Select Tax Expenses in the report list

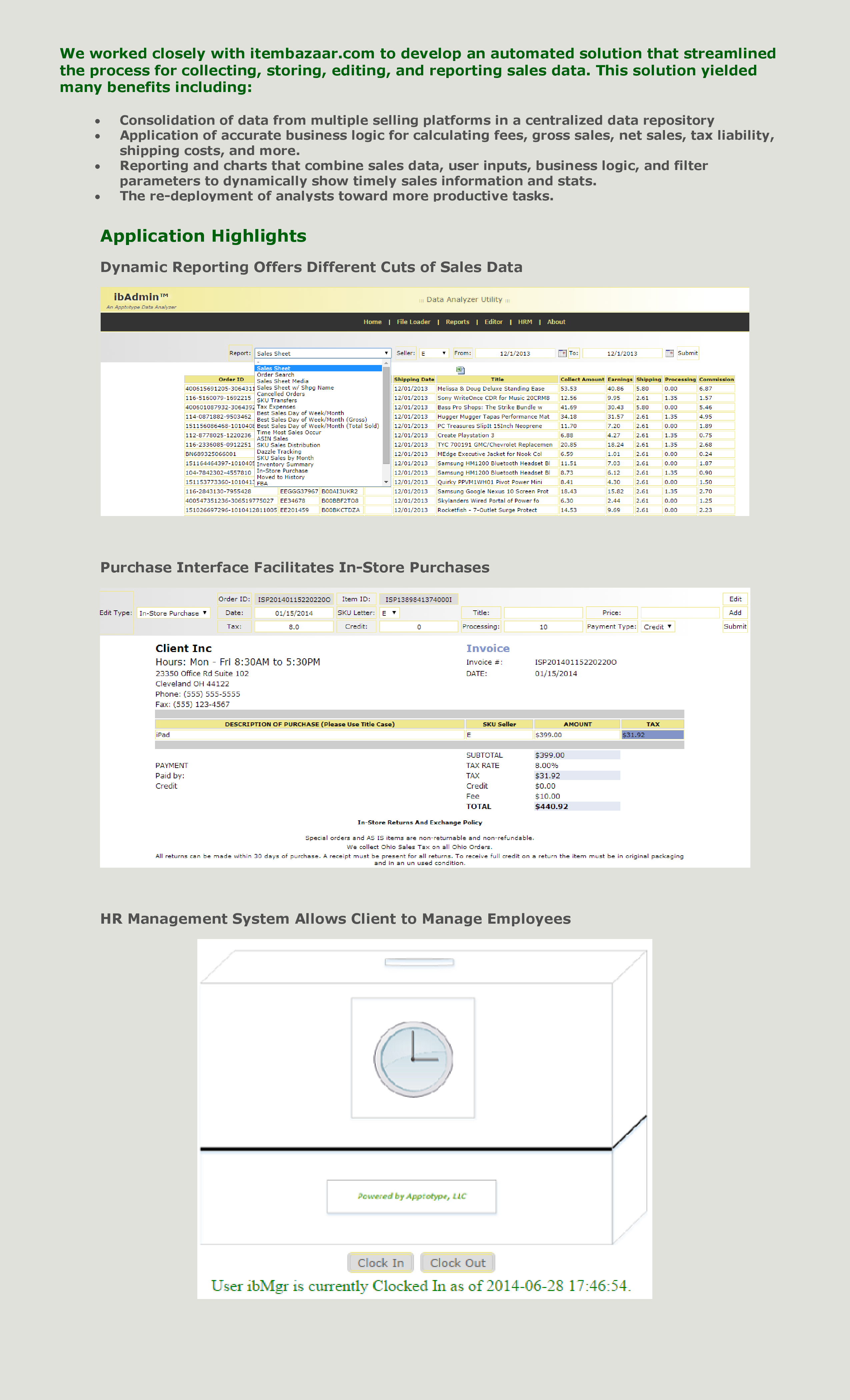coord(318,407)
